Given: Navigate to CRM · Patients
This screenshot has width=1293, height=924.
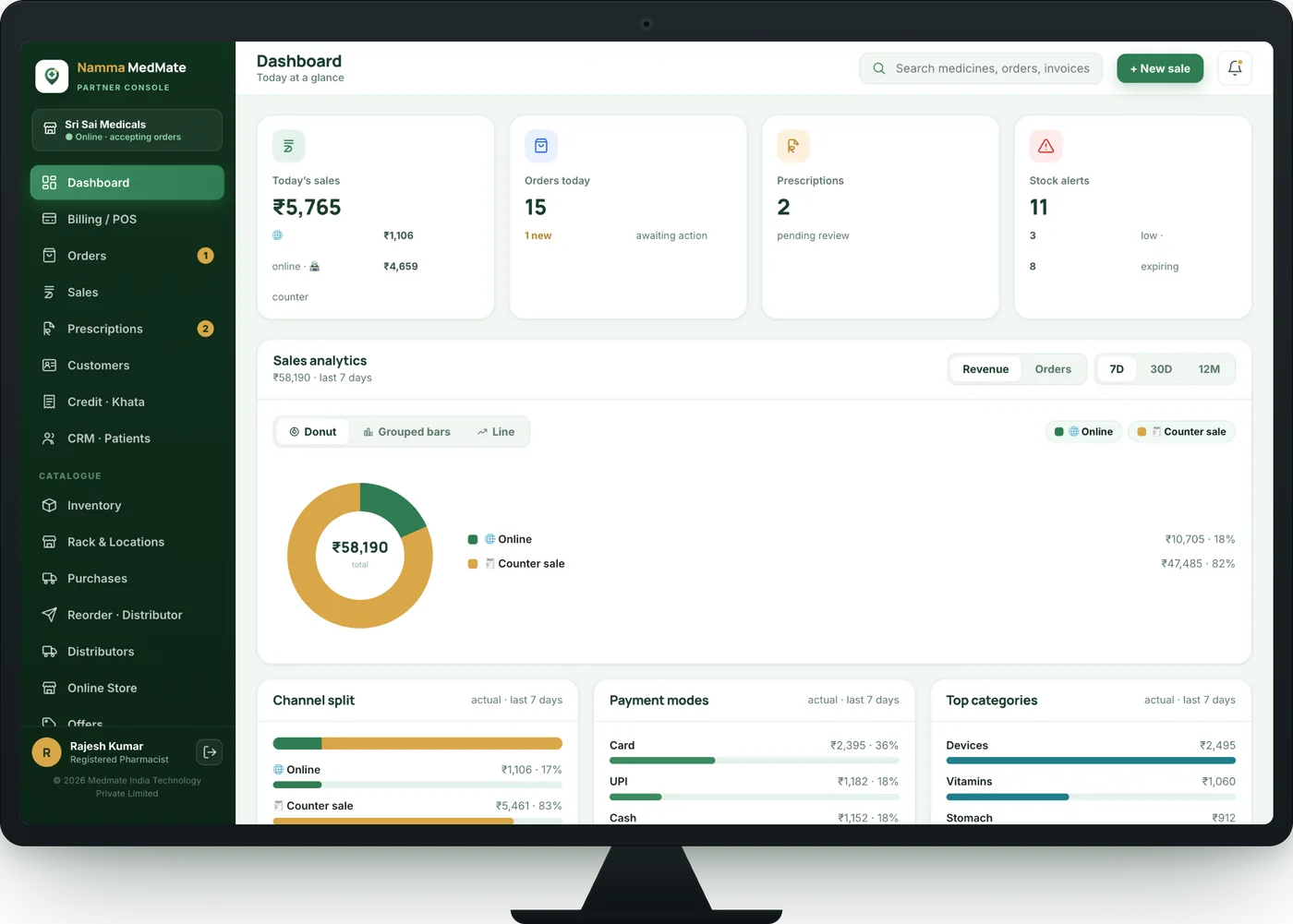Looking at the screenshot, I should click(x=127, y=438).
